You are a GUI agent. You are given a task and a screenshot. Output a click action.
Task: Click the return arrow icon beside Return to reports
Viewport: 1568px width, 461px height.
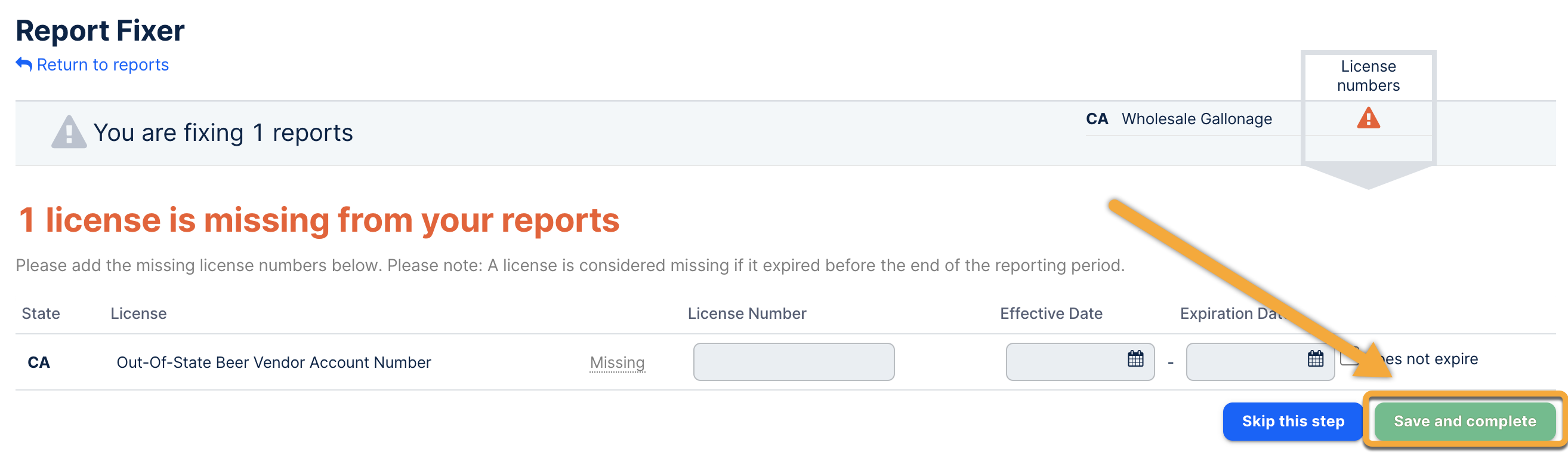click(24, 64)
